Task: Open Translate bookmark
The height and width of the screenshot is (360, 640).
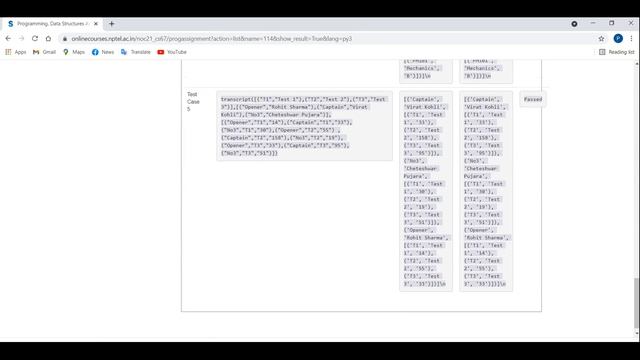Action: pyautogui.click(x=136, y=52)
